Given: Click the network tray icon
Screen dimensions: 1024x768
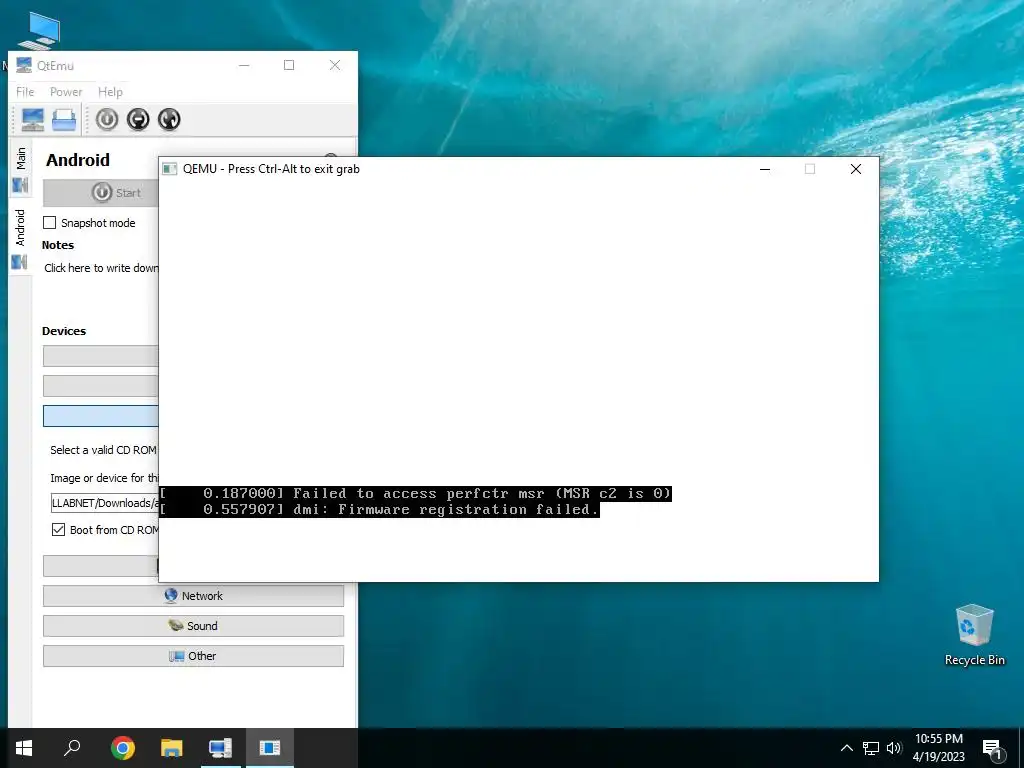Looking at the screenshot, I should pyautogui.click(x=871, y=748).
